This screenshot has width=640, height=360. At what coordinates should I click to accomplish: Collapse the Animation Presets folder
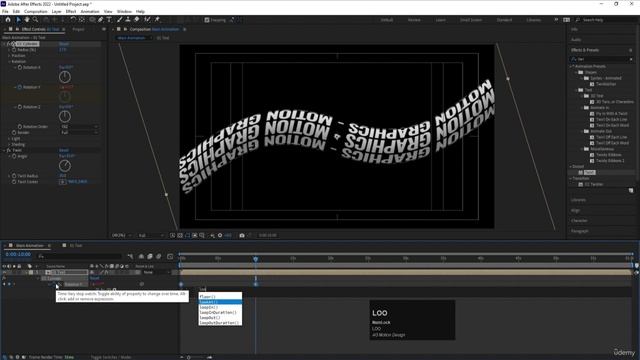[572, 66]
